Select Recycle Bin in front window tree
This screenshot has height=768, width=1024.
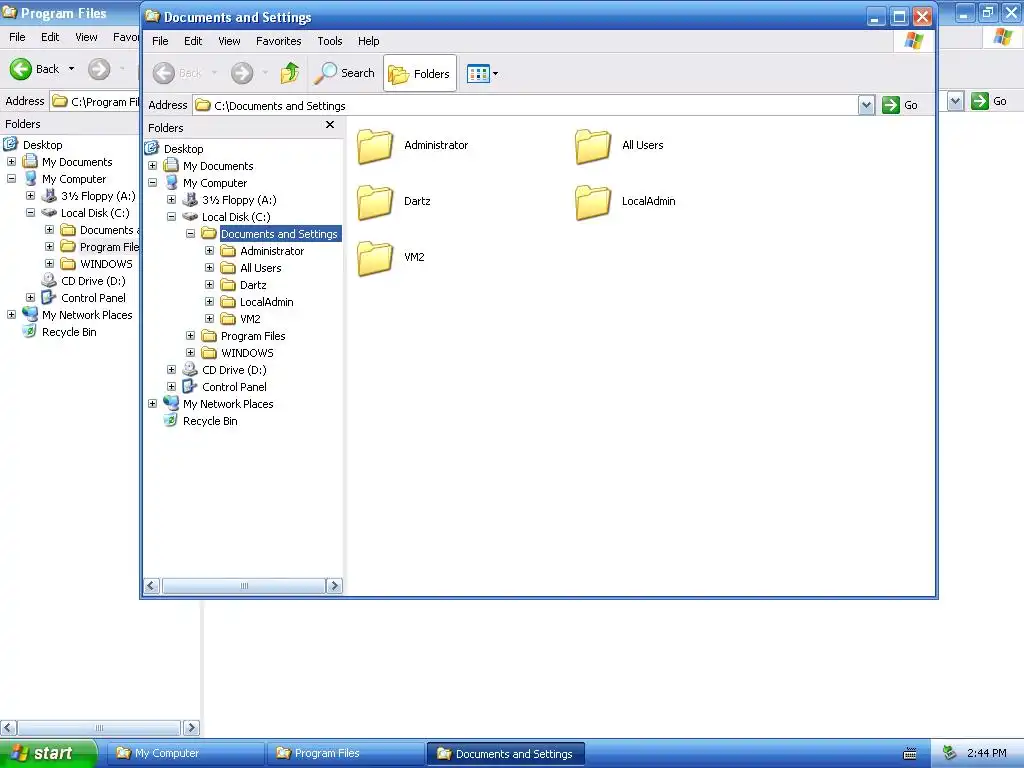click(x=210, y=421)
